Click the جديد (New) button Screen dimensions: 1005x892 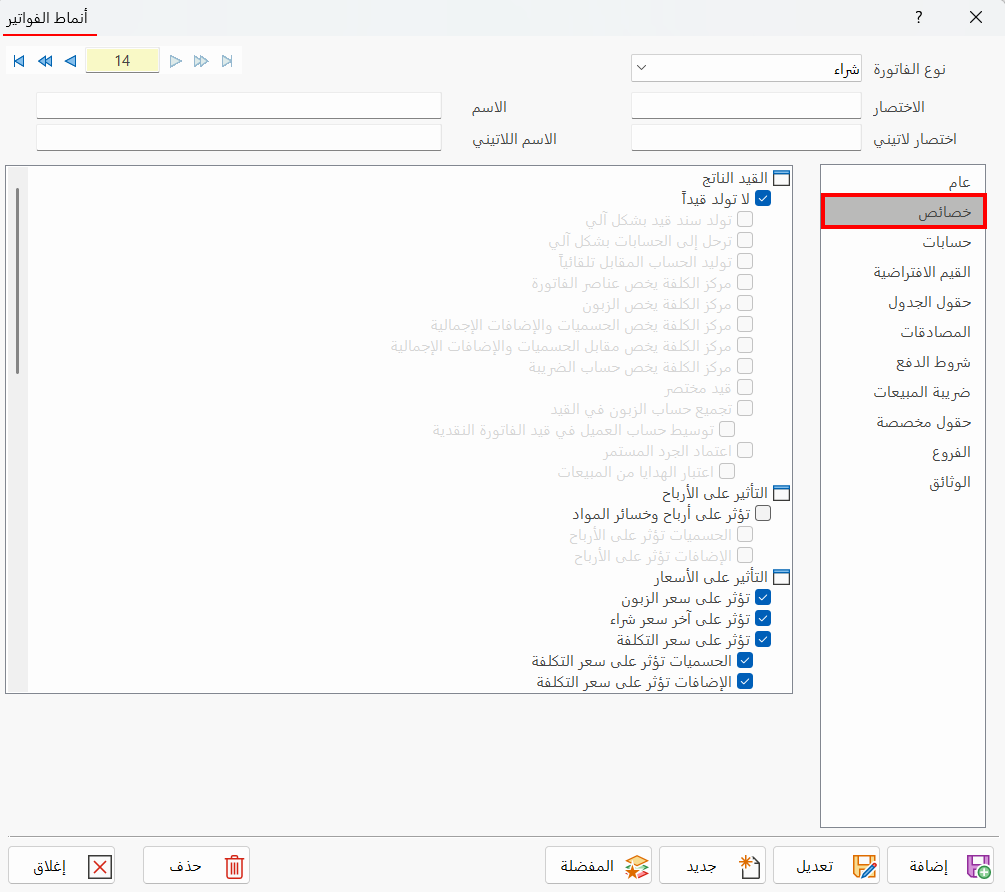coord(712,866)
